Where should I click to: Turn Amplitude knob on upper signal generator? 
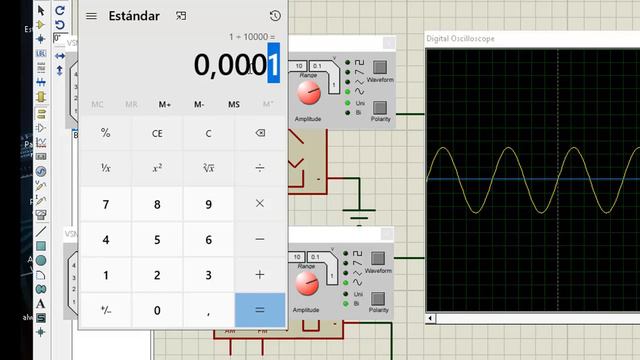pos(309,93)
